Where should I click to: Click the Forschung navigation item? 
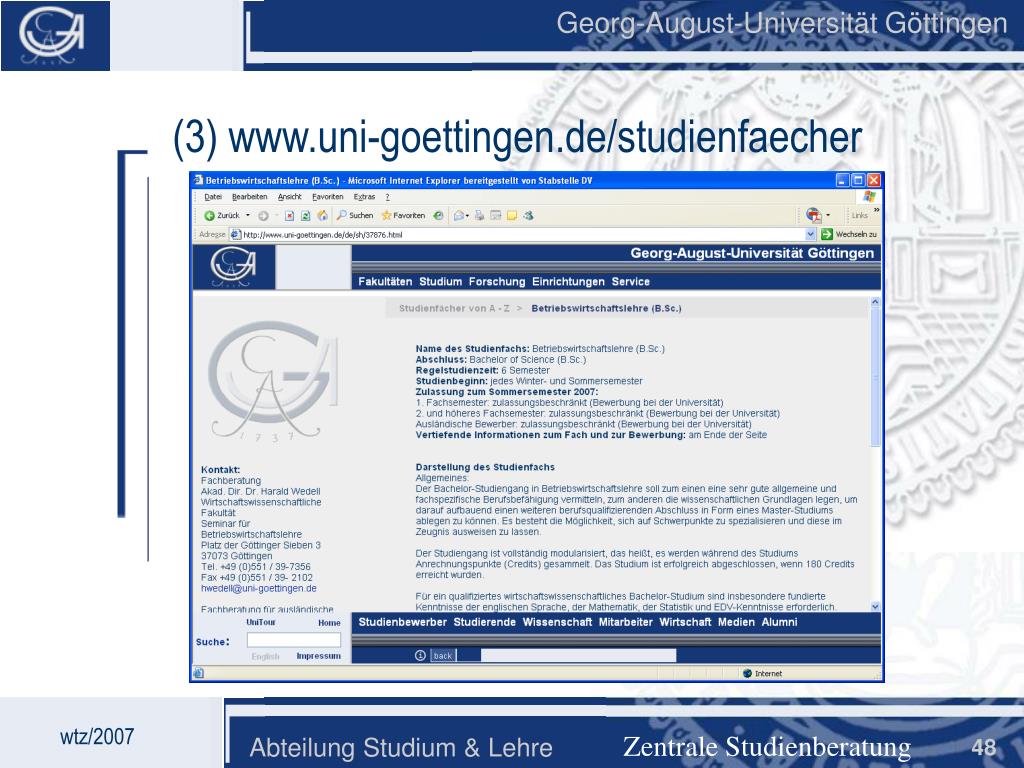click(x=497, y=281)
